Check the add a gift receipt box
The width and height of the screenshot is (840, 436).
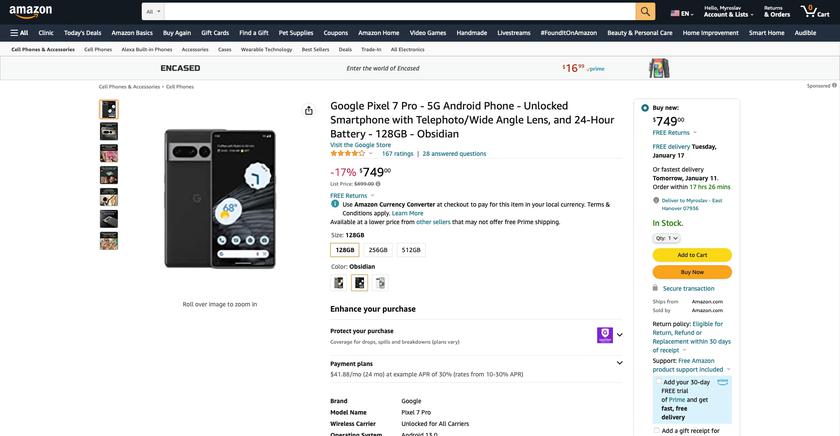tap(658, 431)
